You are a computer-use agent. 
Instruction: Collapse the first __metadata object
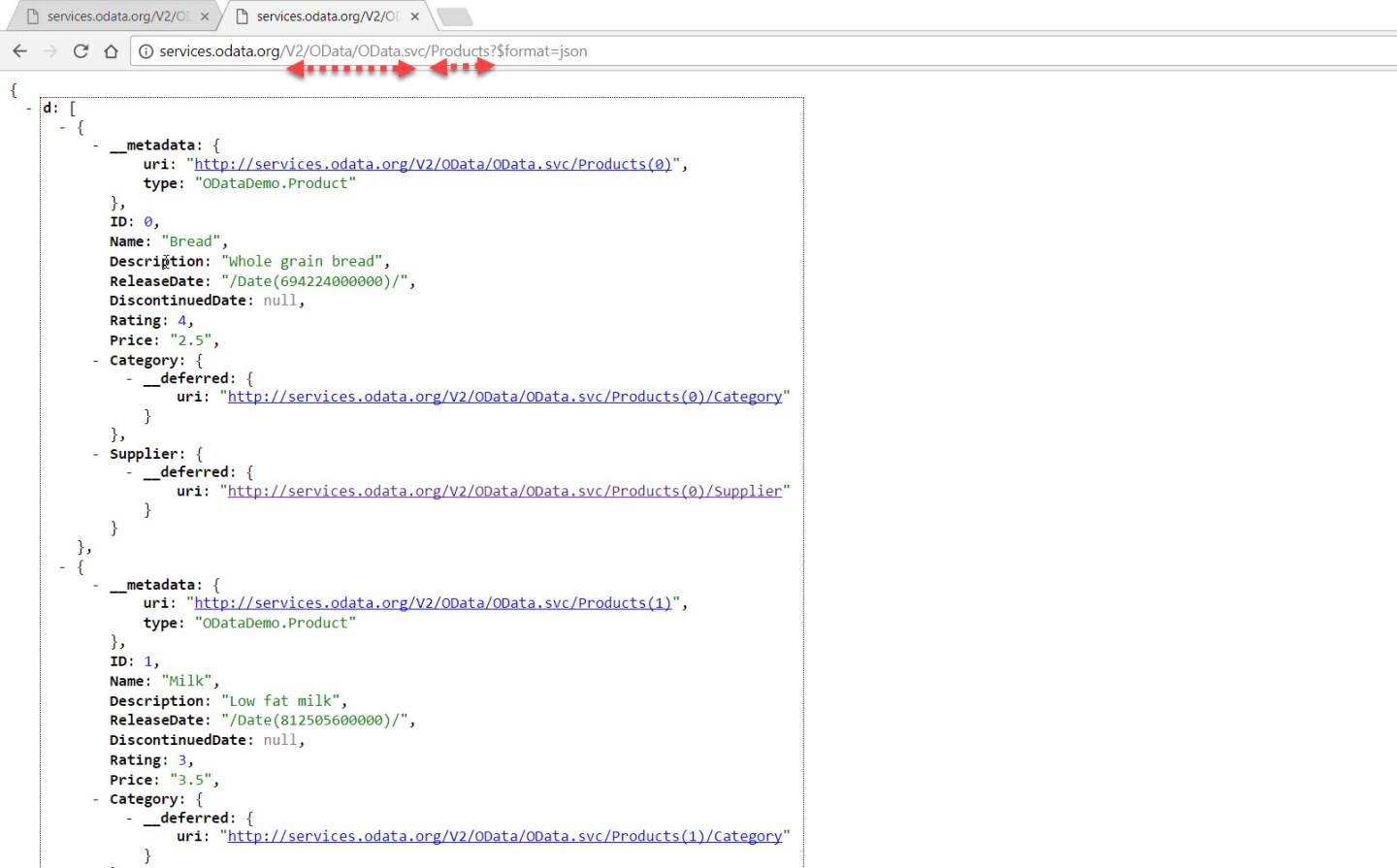[x=94, y=145]
